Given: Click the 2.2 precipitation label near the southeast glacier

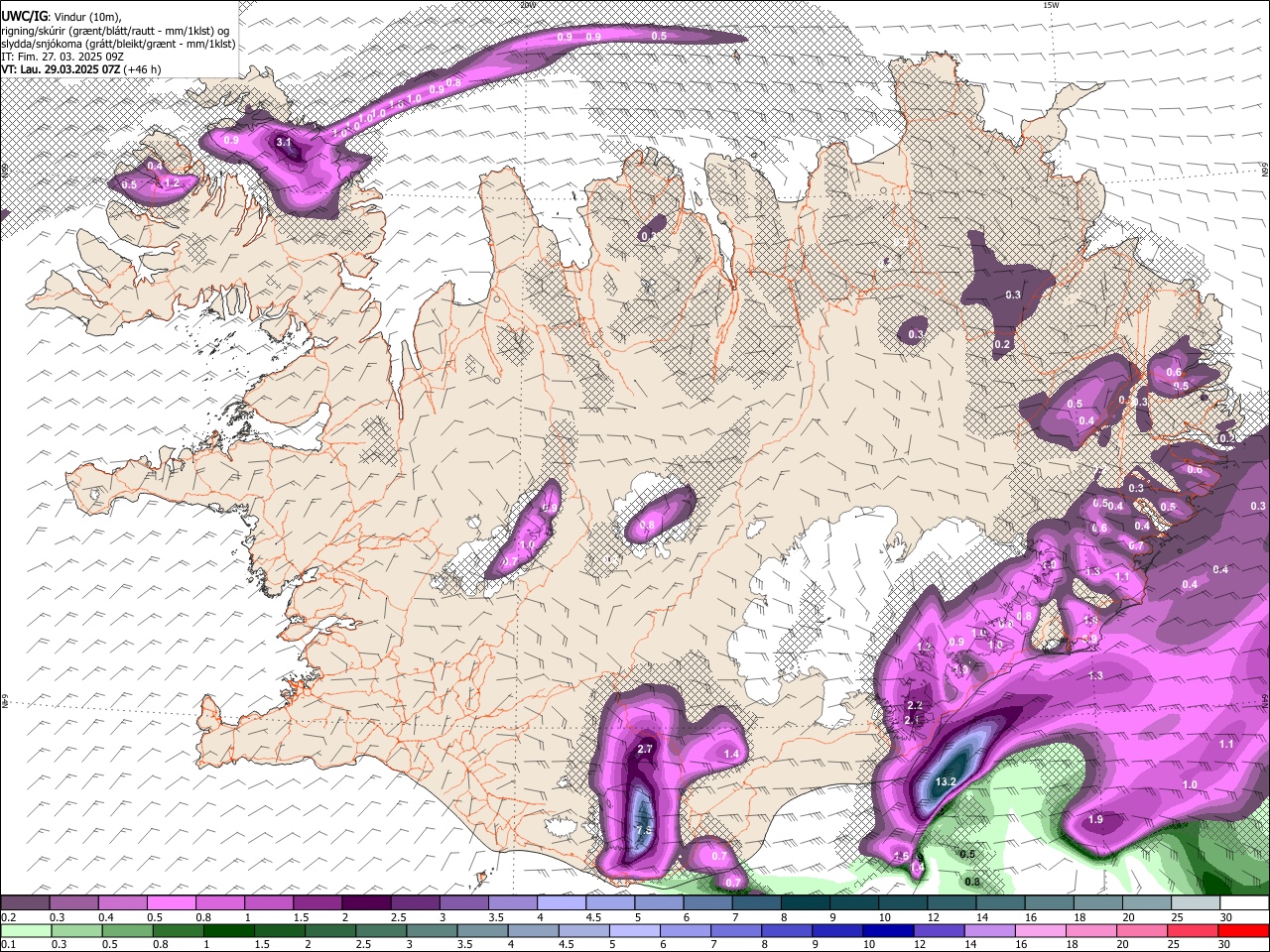Looking at the screenshot, I should coord(915,705).
